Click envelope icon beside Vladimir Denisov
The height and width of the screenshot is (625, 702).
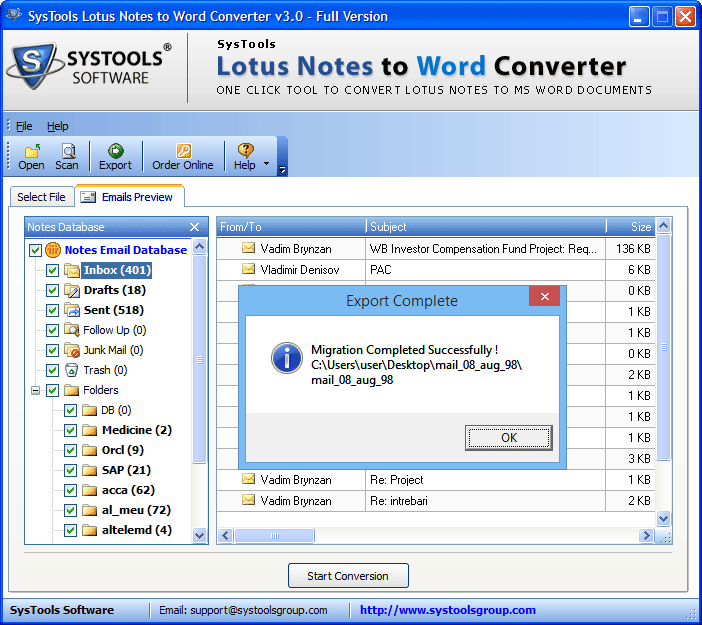248,269
